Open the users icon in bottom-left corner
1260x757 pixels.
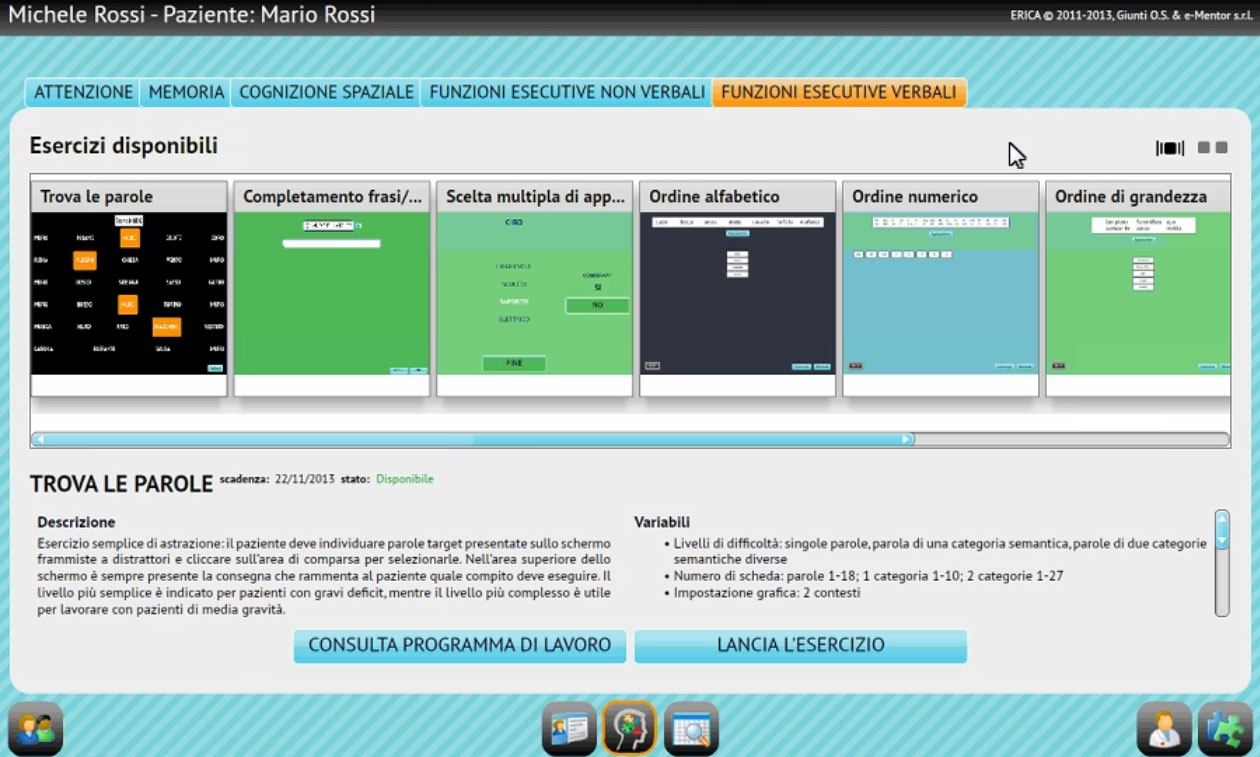(36, 728)
